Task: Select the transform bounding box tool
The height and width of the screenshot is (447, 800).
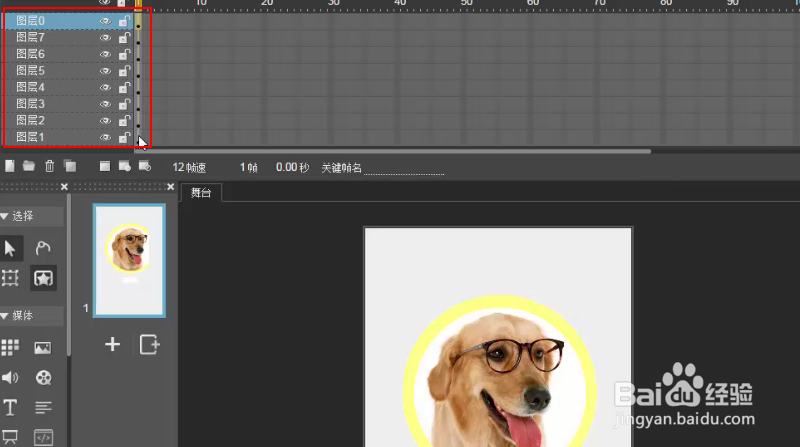Action: click(10, 278)
